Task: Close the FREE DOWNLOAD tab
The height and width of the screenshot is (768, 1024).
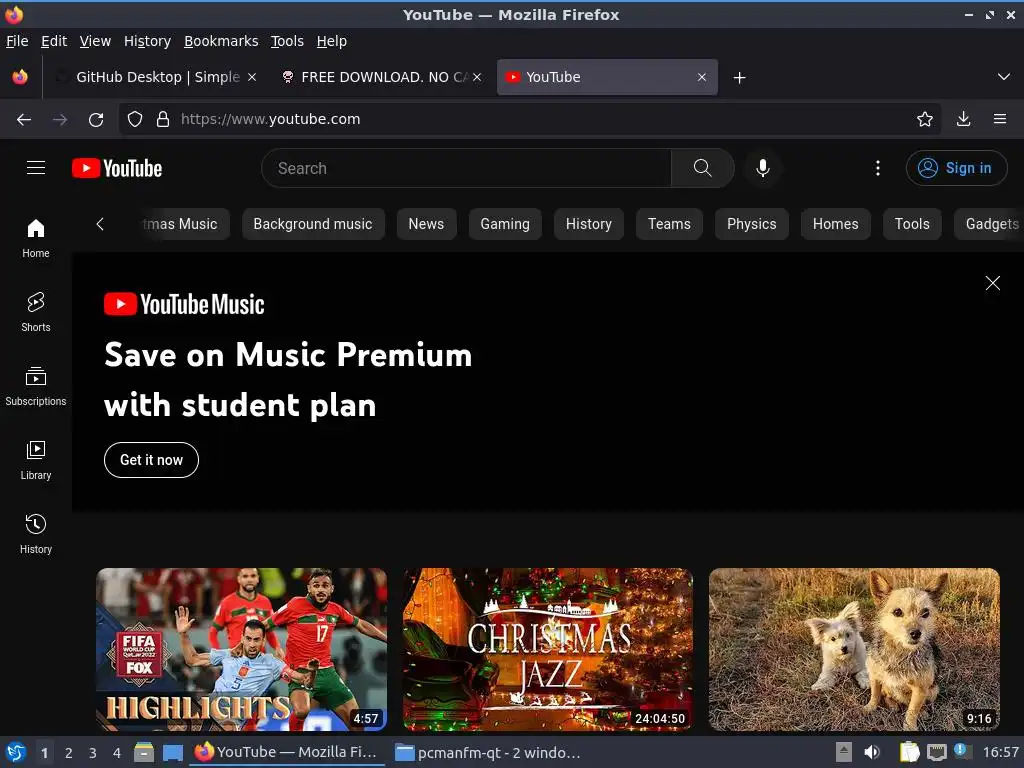Action: (x=477, y=77)
